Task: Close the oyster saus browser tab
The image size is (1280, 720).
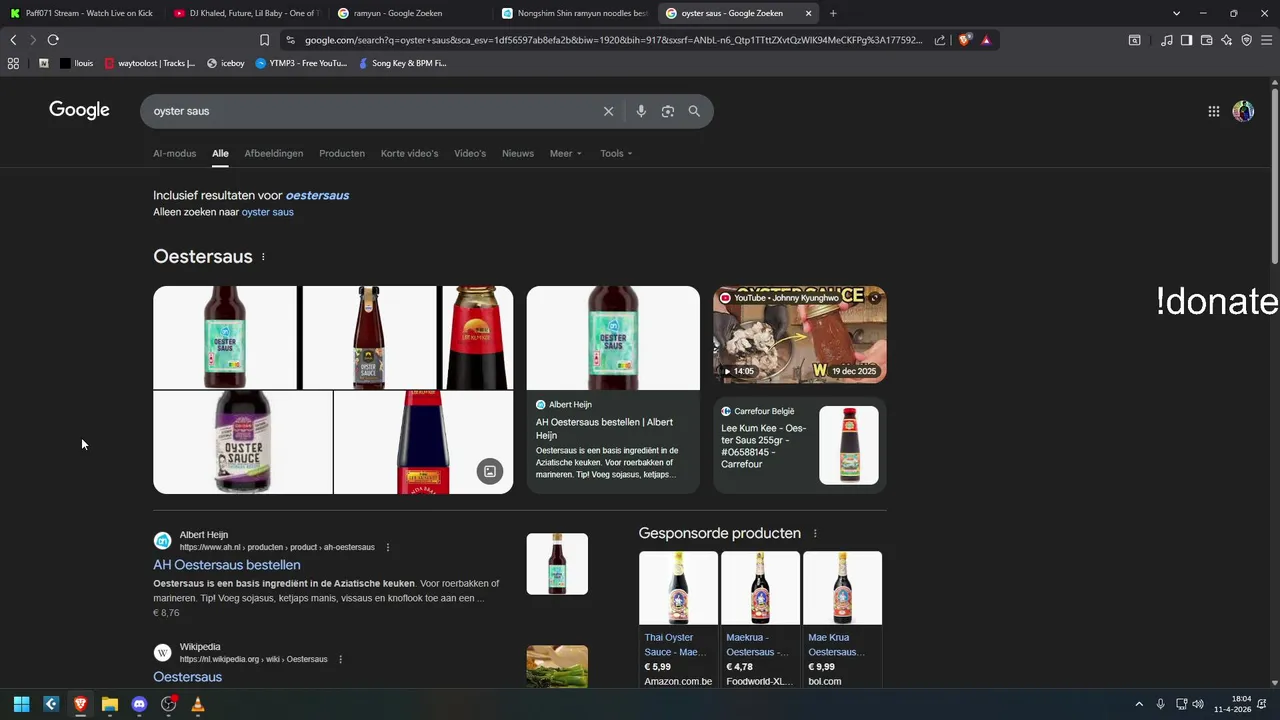Action: pos(808,13)
